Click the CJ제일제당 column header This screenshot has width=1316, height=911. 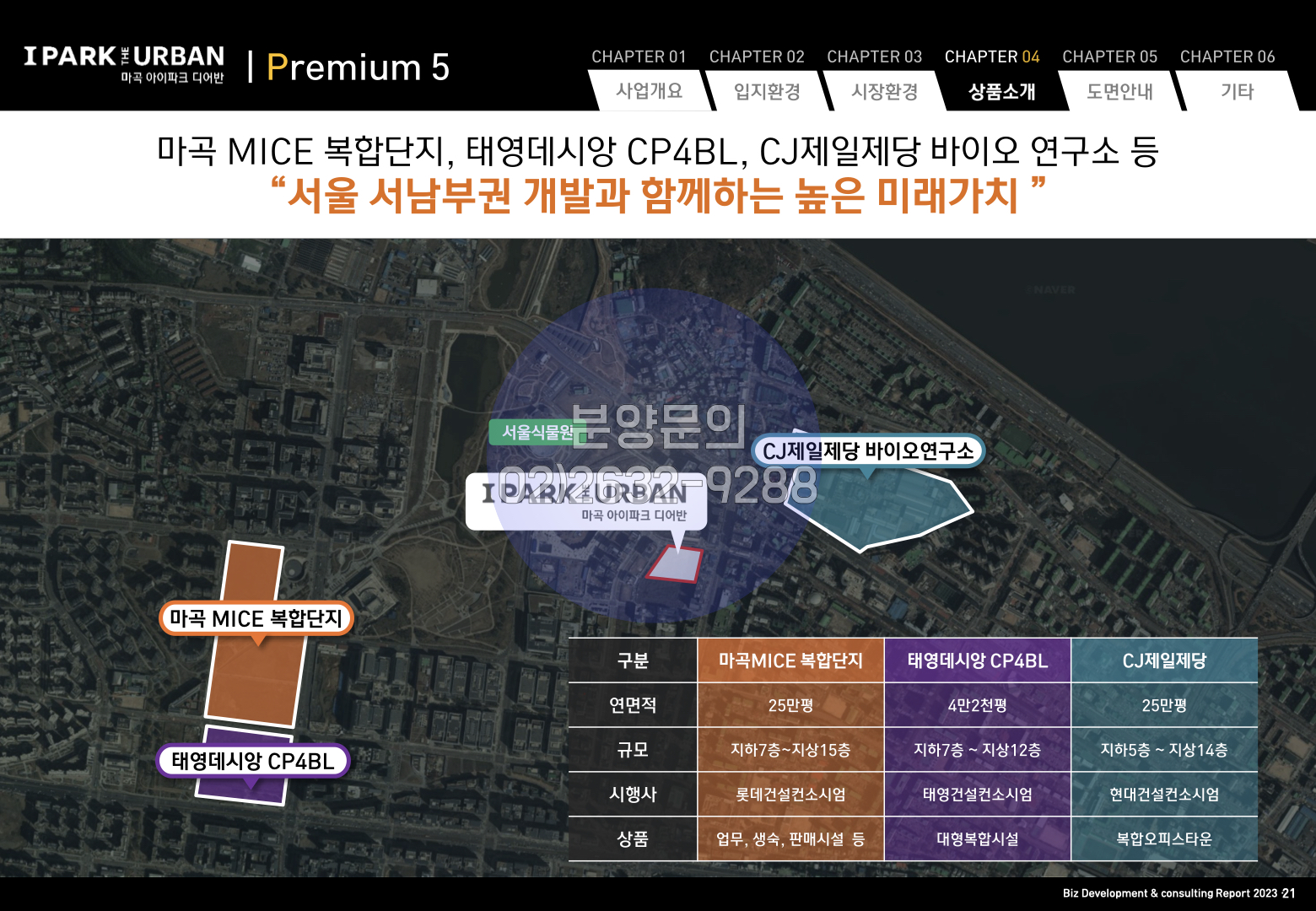(1164, 660)
